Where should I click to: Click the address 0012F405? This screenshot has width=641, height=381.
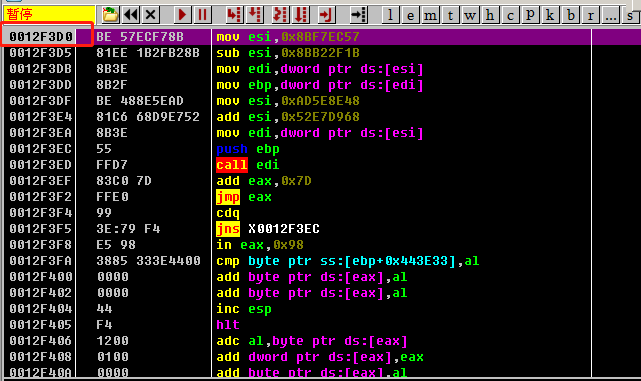(x=41, y=325)
